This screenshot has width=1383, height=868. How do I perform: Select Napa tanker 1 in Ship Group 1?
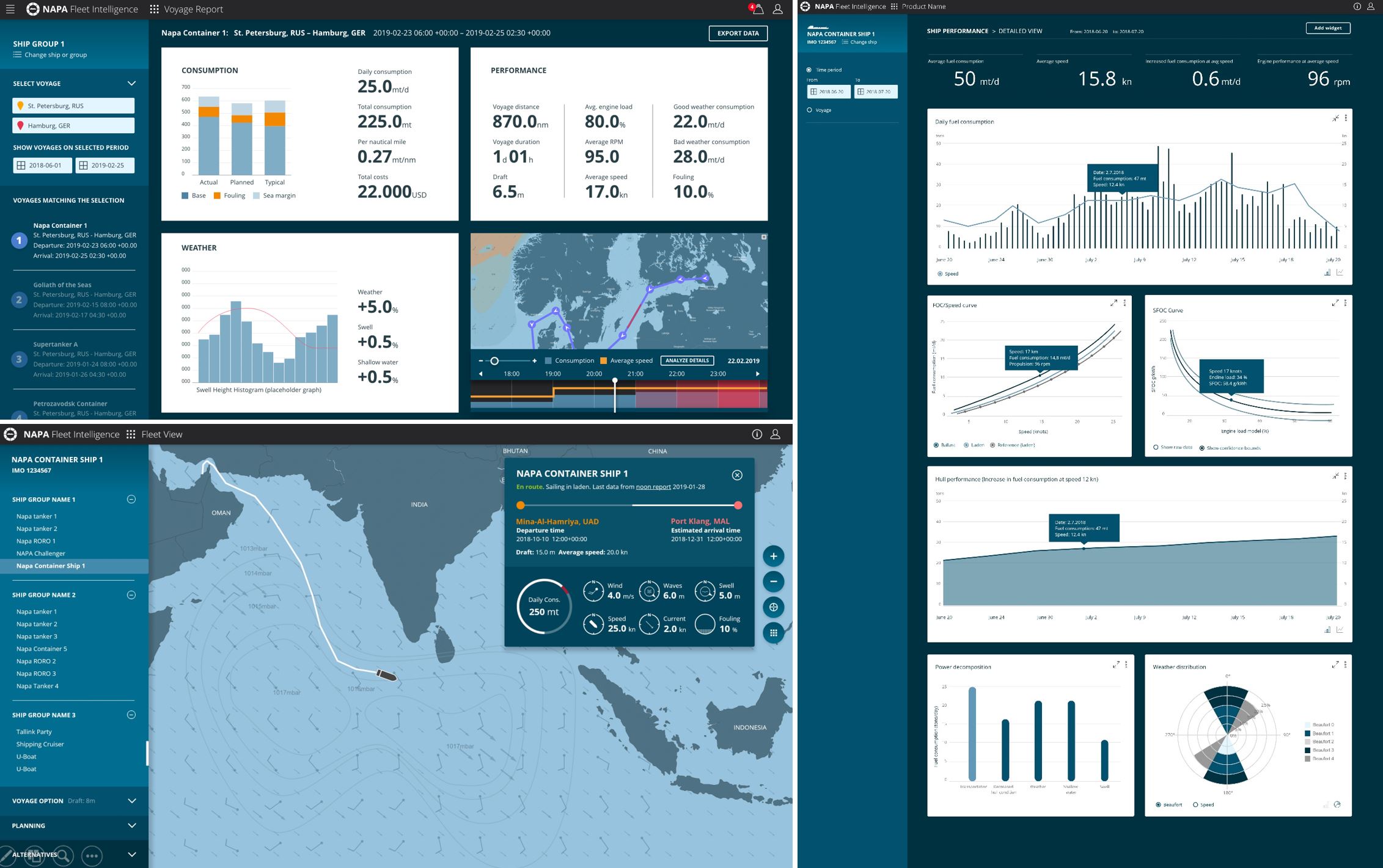[x=37, y=516]
